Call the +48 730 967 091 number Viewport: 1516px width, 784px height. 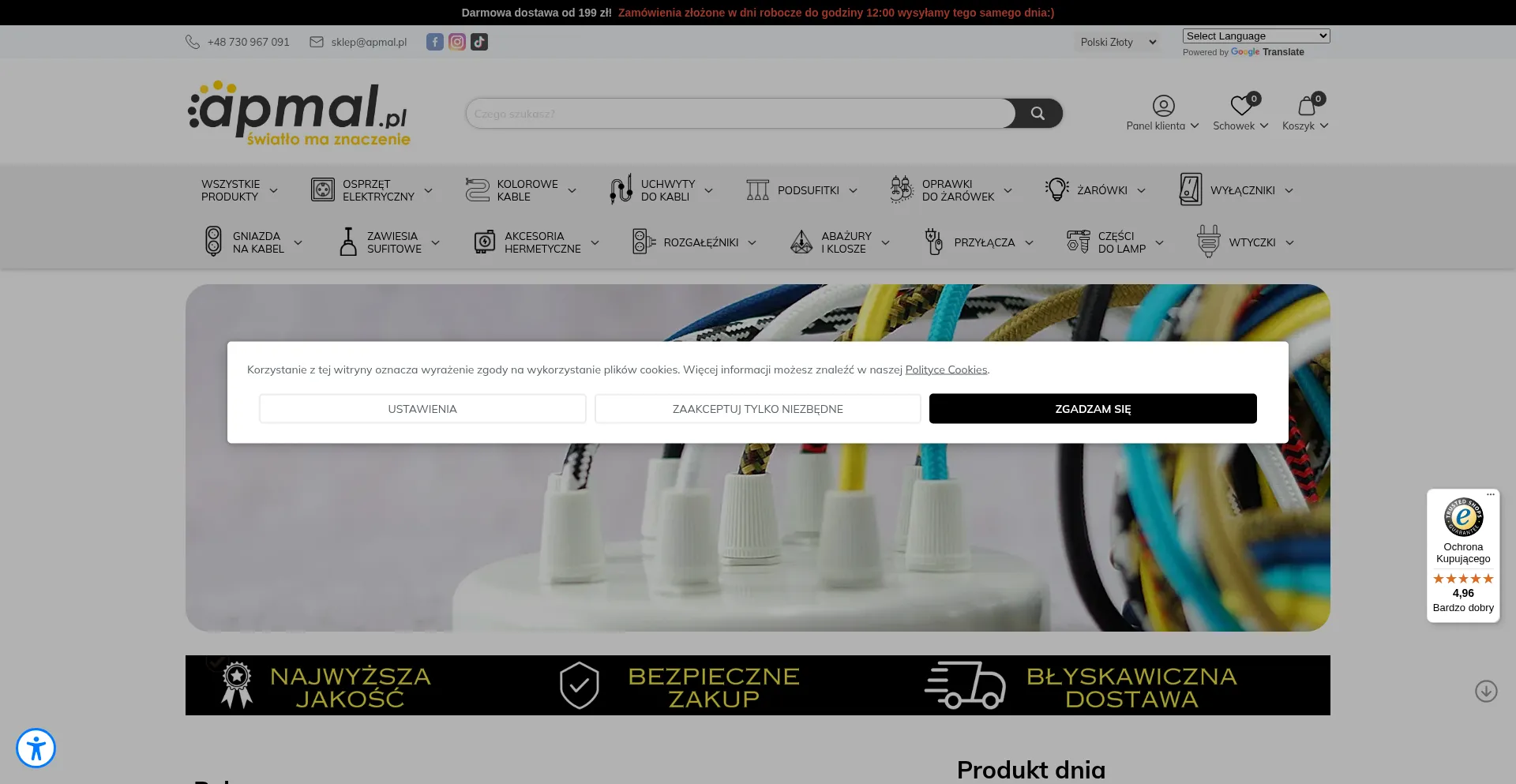(x=249, y=42)
